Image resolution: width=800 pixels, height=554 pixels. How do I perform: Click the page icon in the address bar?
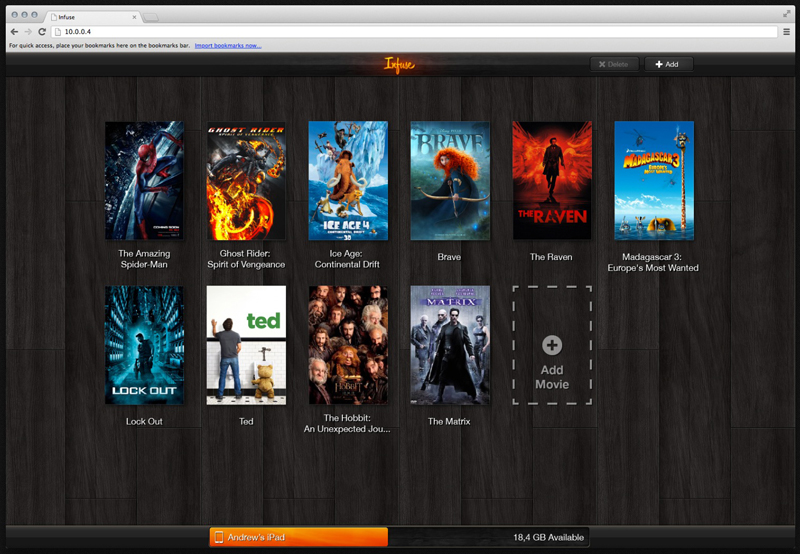[58, 32]
